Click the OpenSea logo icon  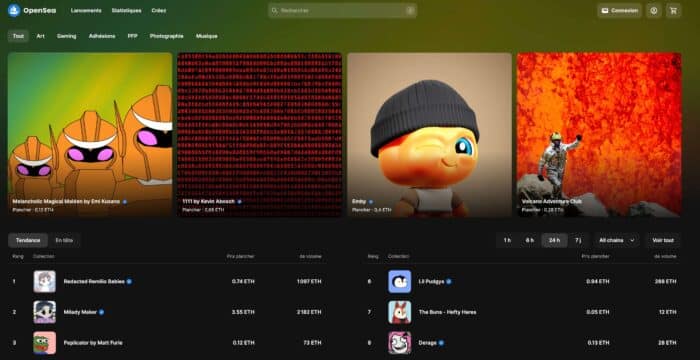click(x=14, y=10)
